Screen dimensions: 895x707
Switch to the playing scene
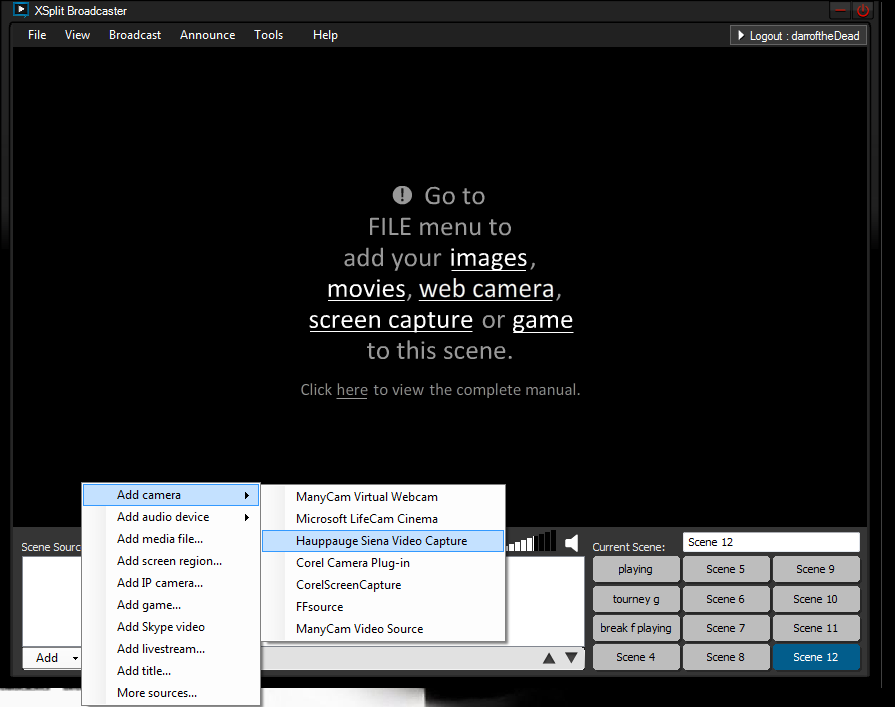(x=636, y=569)
